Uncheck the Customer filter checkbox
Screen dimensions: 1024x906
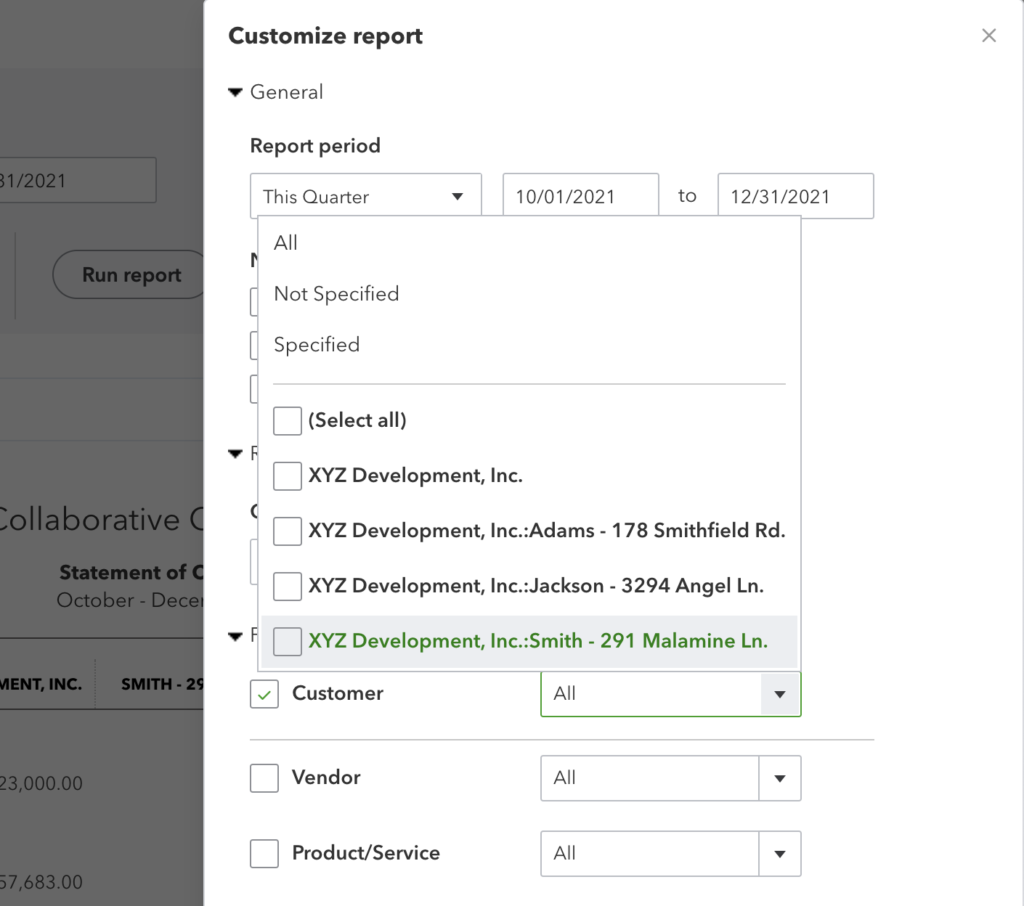pos(264,694)
